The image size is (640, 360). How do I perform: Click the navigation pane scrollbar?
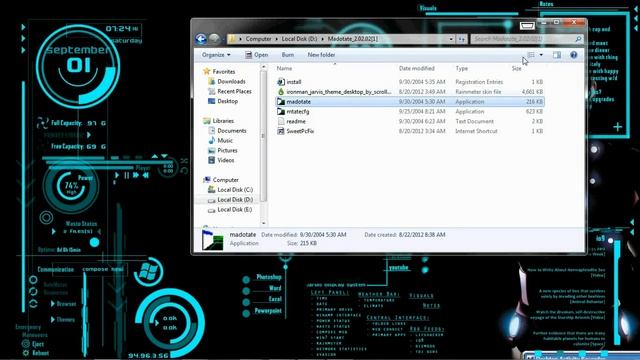click(263, 135)
